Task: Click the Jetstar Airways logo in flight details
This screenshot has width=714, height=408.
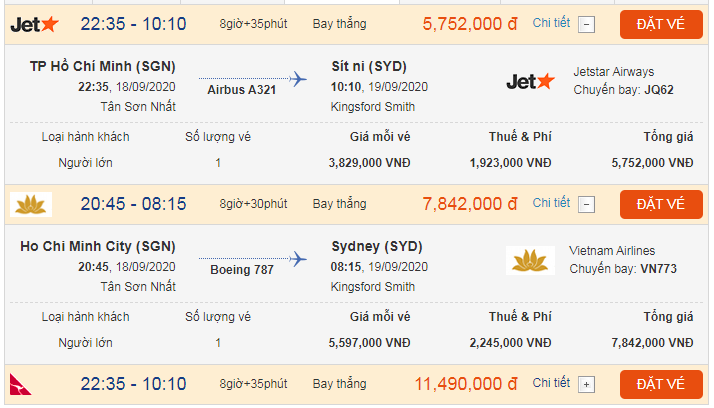Action: coord(531,81)
